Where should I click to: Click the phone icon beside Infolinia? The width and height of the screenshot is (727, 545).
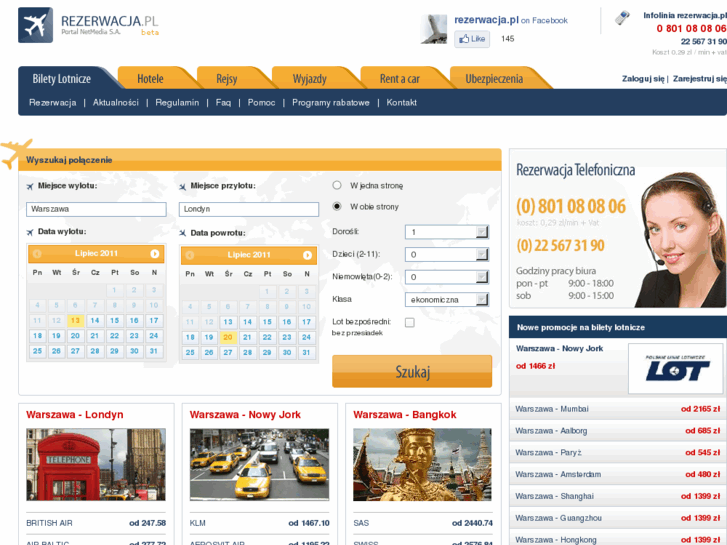click(622, 18)
